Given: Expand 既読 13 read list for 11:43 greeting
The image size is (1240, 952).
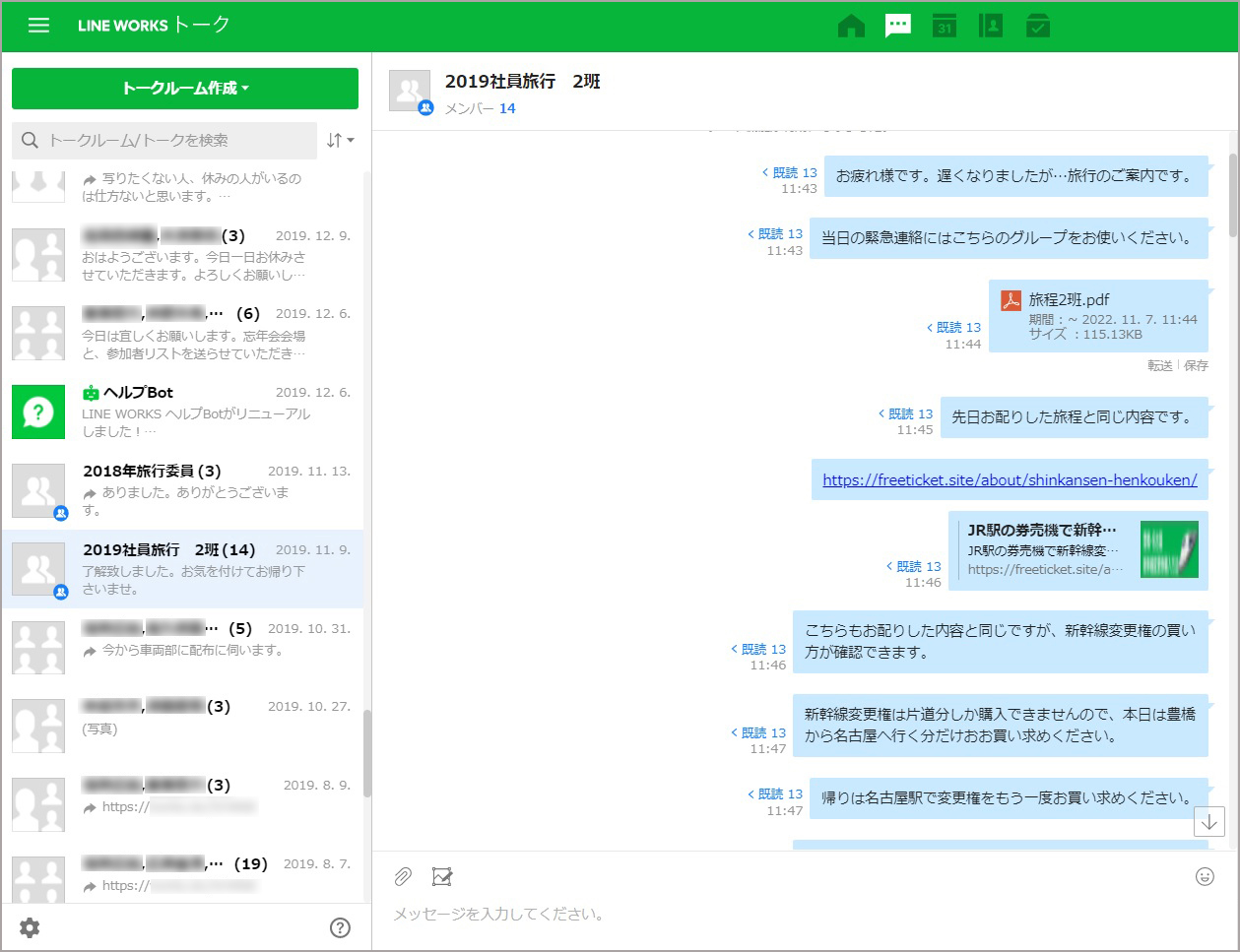Looking at the screenshot, I should (x=790, y=172).
